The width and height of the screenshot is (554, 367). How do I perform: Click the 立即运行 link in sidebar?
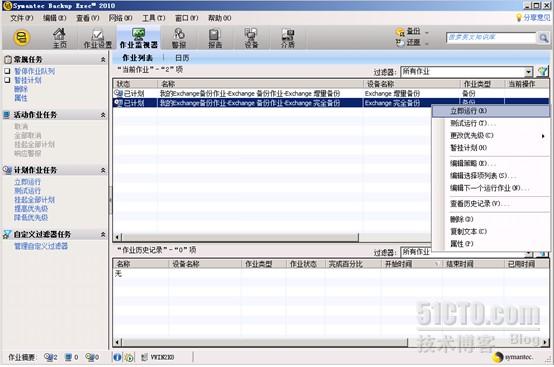(28, 182)
